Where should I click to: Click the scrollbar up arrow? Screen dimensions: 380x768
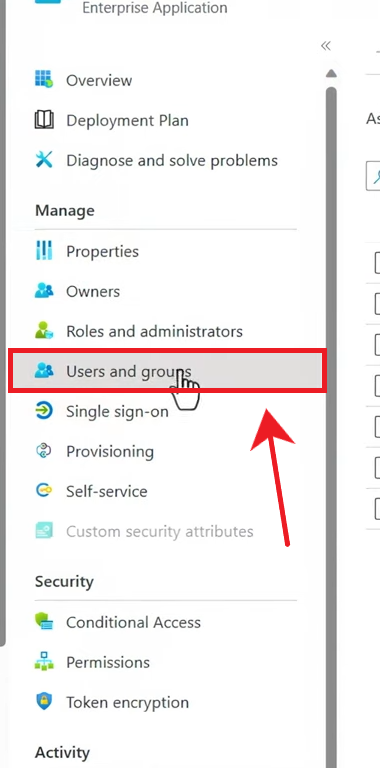[332, 74]
